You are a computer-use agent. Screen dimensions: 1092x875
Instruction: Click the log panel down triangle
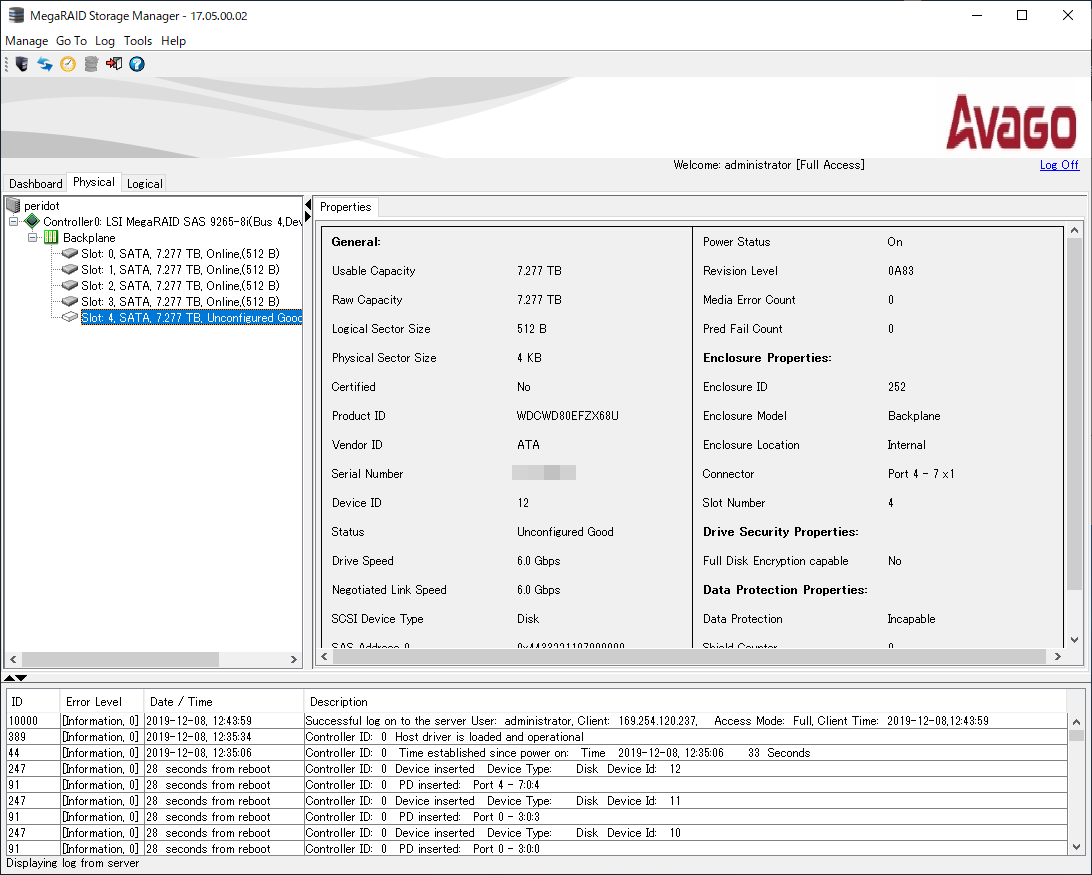[21, 677]
